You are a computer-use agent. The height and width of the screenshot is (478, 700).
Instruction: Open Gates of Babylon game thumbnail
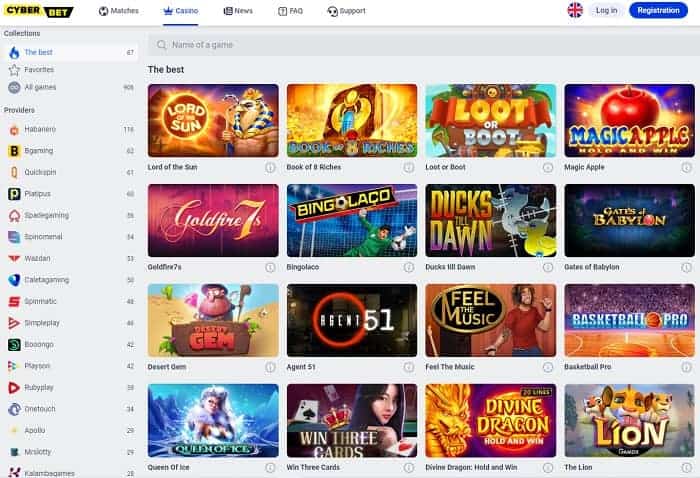629,220
